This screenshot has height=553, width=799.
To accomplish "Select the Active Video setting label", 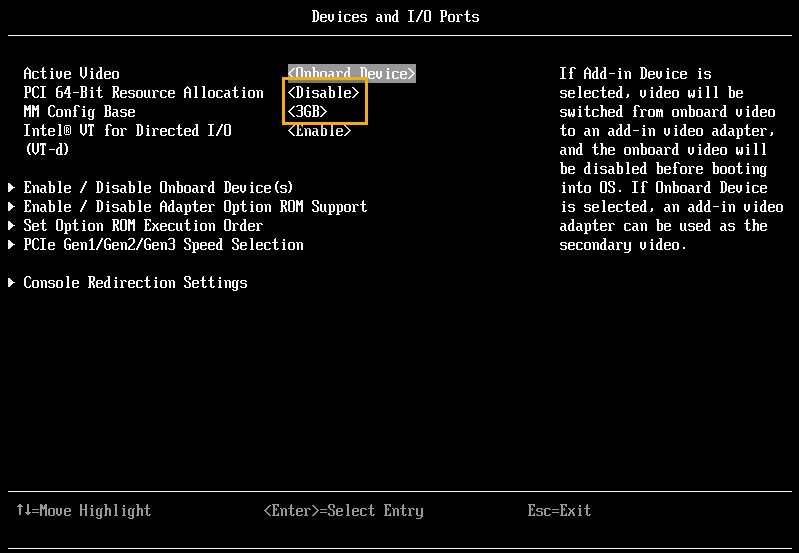I will pos(71,74).
